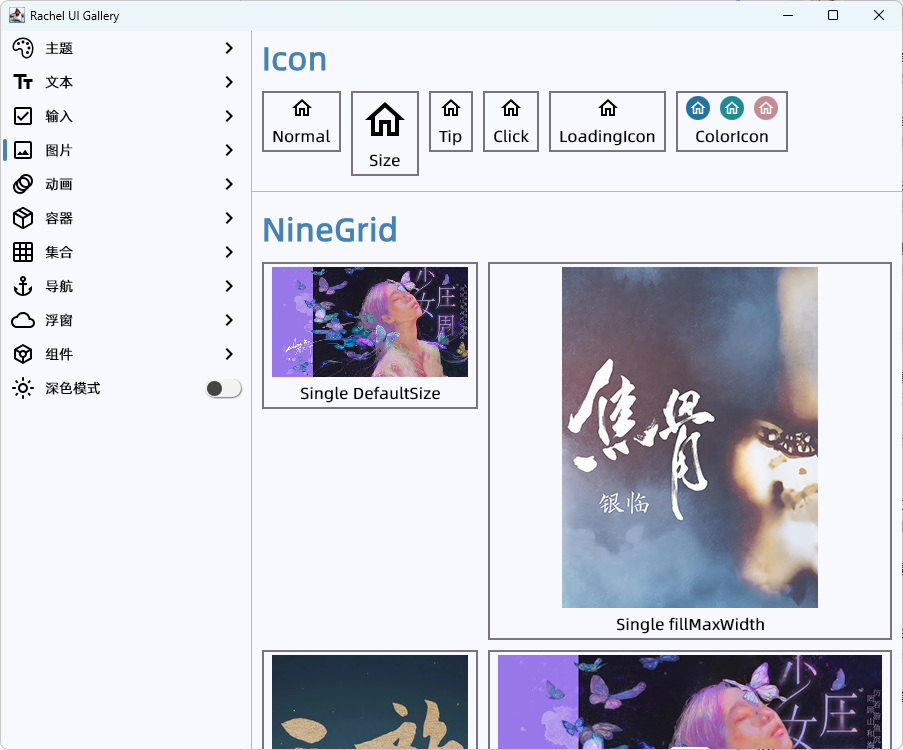
Task: Click the Rachel UI Gallery app icon
Action: 17,16
